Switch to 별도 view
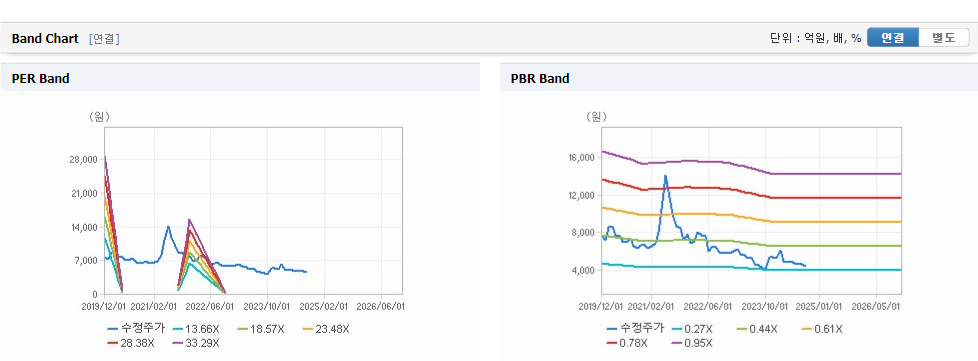 944,37
